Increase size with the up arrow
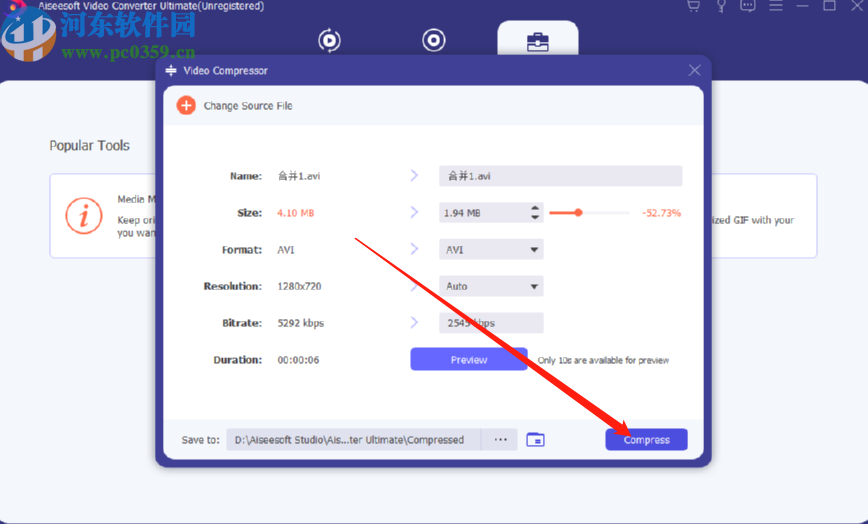This screenshot has height=524, width=868. (x=535, y=209)
